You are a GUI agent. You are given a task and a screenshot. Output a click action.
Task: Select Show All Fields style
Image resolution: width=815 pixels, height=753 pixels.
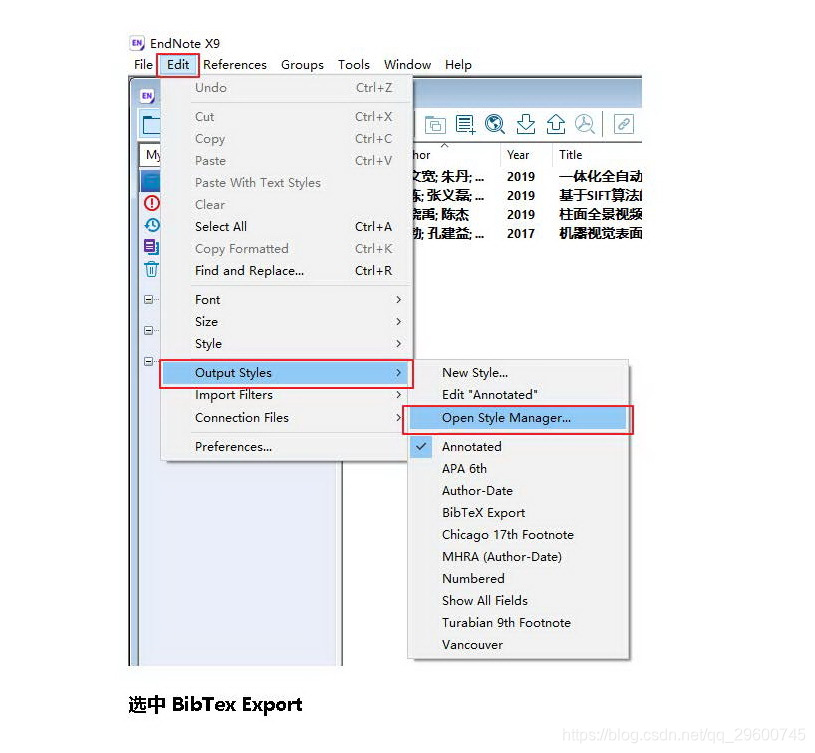518,601
